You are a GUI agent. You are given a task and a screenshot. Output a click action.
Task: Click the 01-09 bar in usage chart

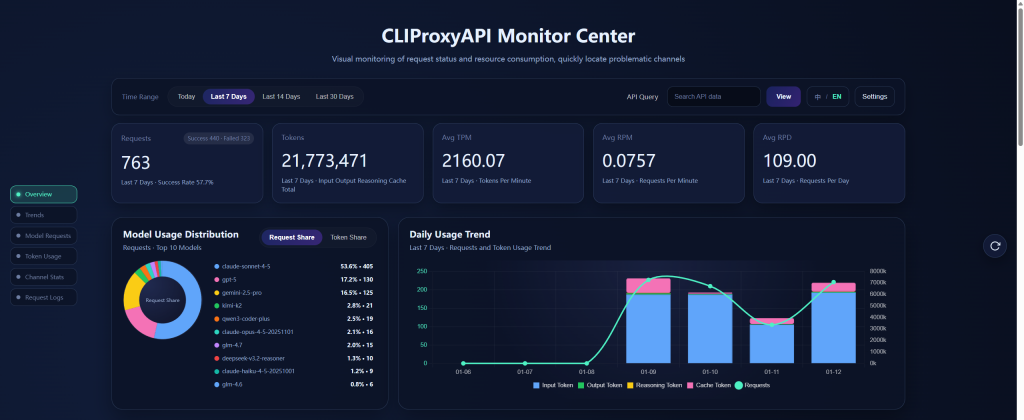648,321
